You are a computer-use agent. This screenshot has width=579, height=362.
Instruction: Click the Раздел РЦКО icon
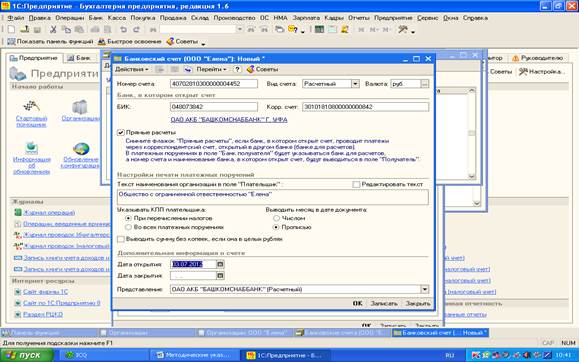tap(18, 314)
